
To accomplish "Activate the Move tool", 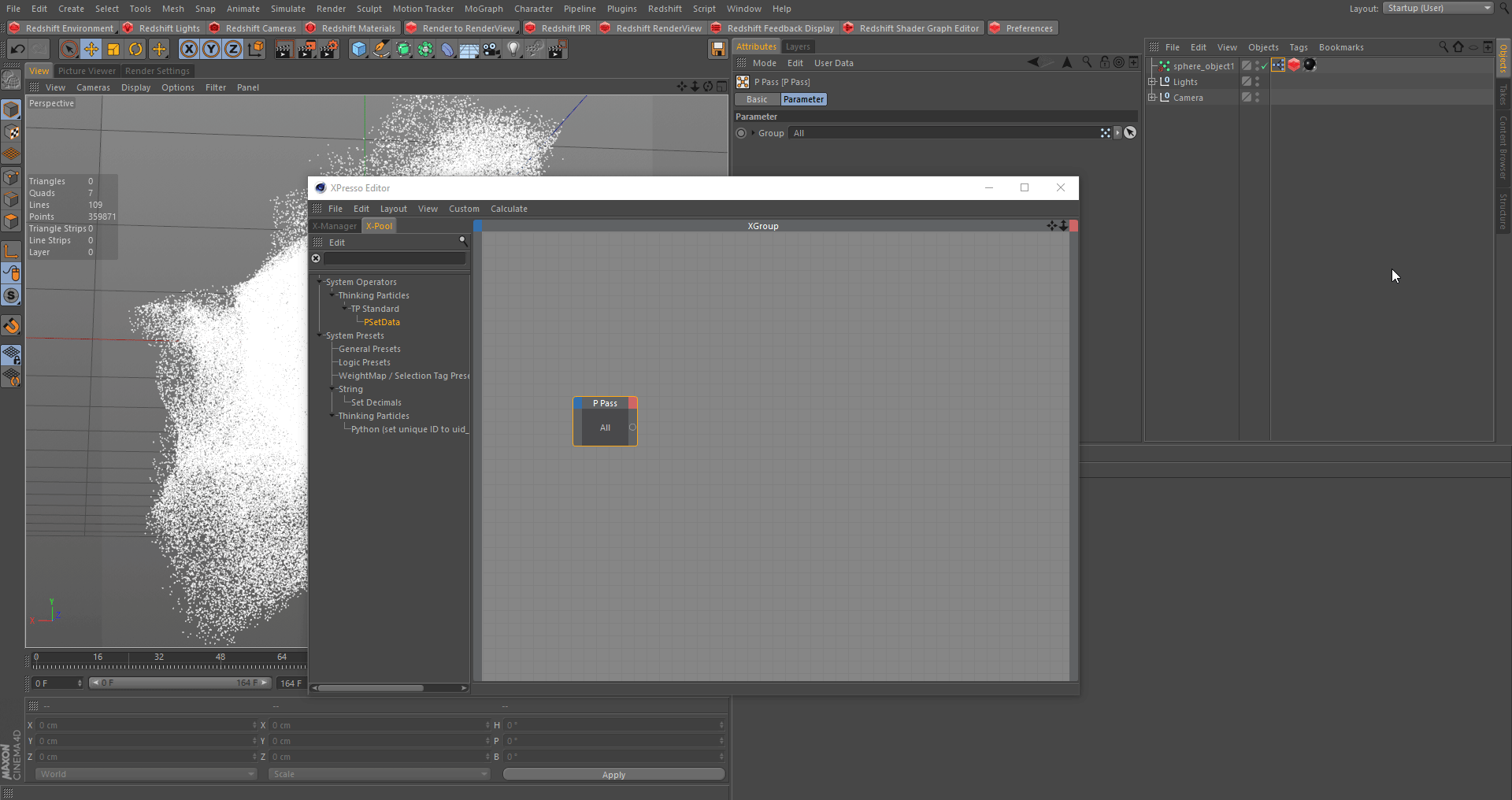I will point(91,50).
